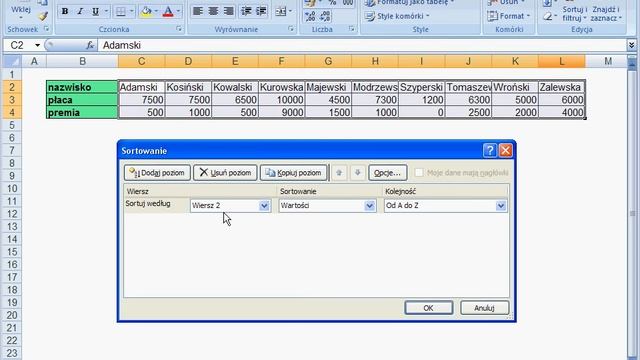Click 'Dodaj poziom' button

pos(157,173)
